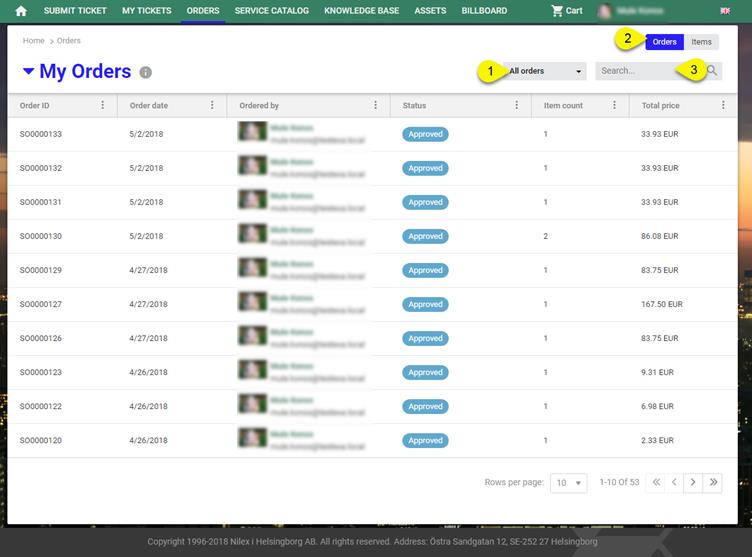Change rows per page dropdown
The height and width of the screenshot is (557, 752).
tap(569, 483)
